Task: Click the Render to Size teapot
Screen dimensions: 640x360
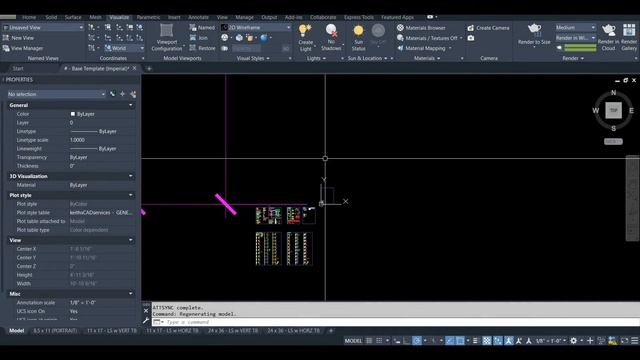Action: point(534,29)
